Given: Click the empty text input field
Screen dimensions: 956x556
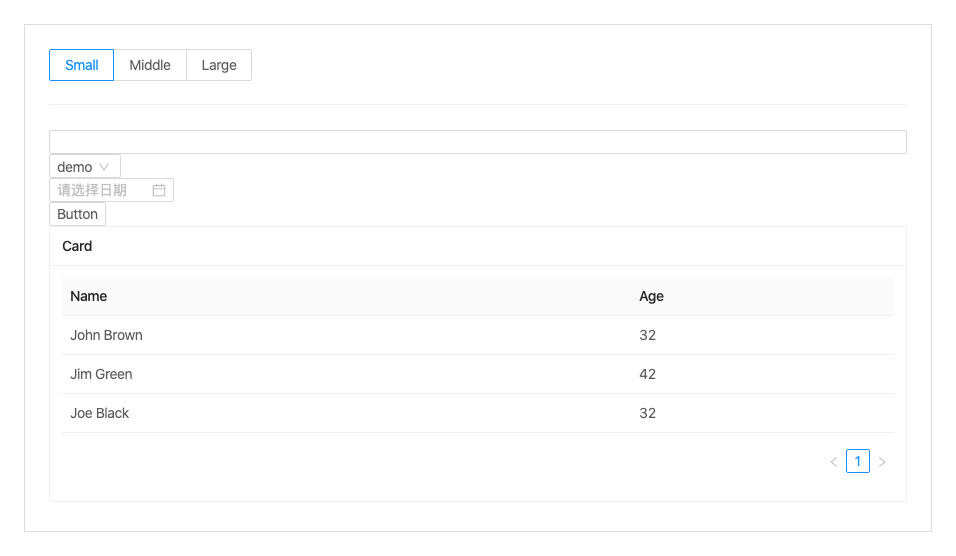Looking at the screenshot, I should click(x=477, y=142).
